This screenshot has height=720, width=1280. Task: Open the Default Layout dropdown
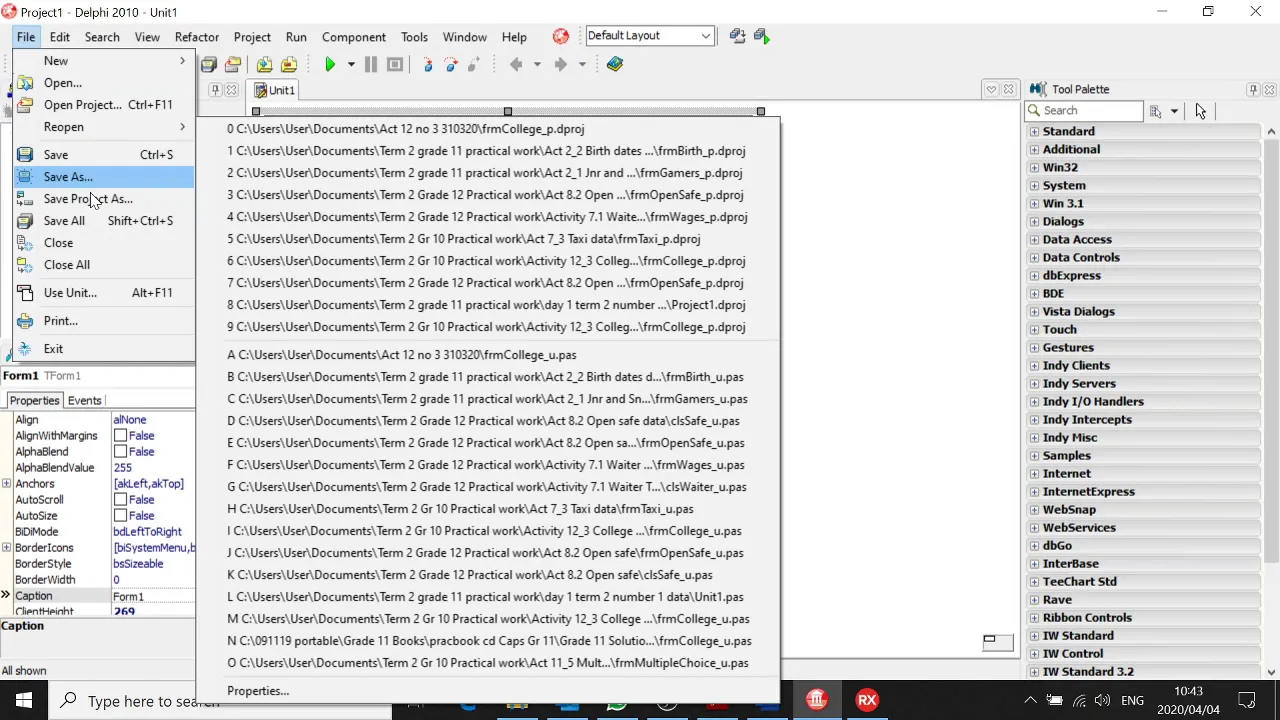coord(705,36)
